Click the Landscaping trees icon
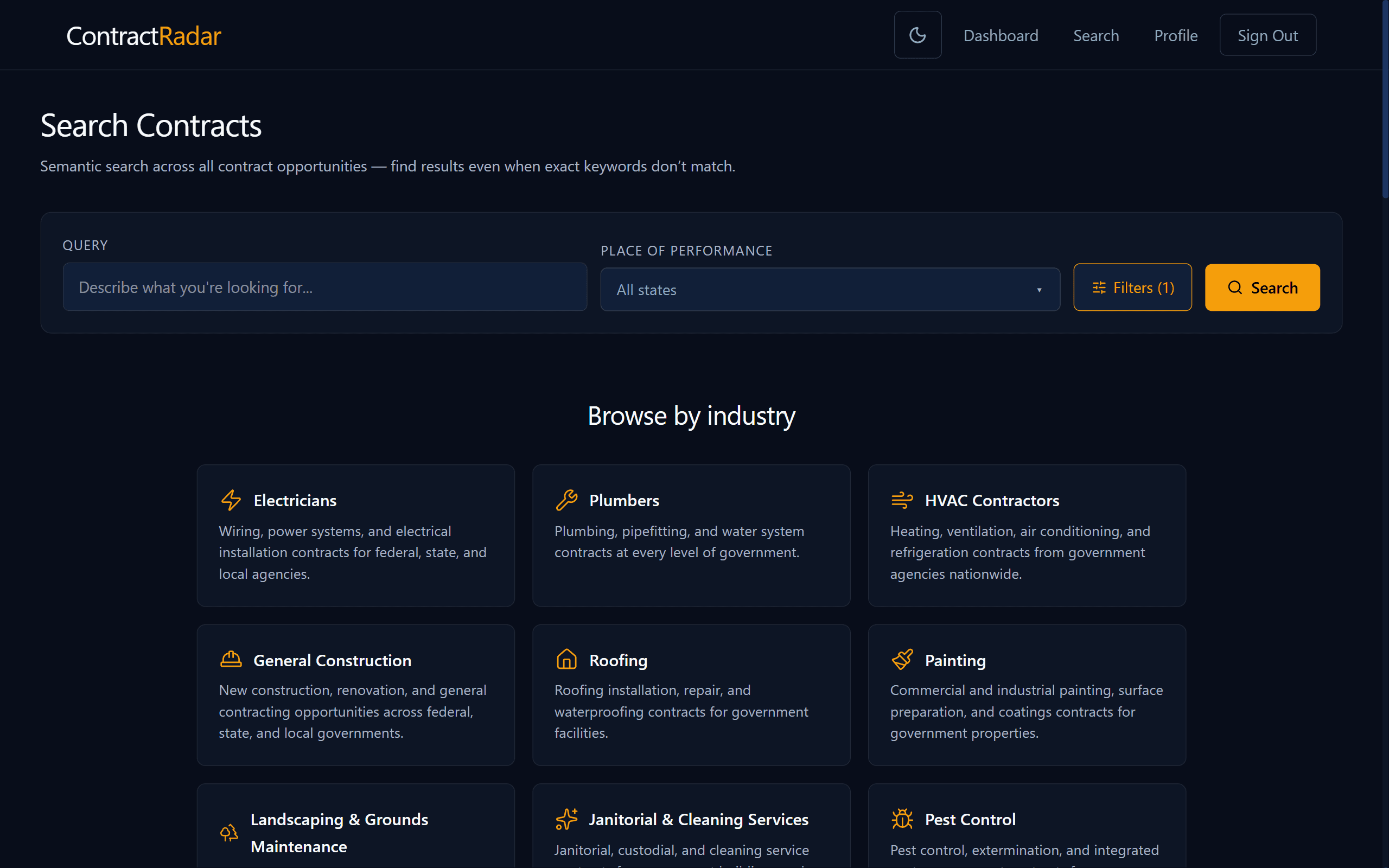1389x868 pixels. (229, 833)
